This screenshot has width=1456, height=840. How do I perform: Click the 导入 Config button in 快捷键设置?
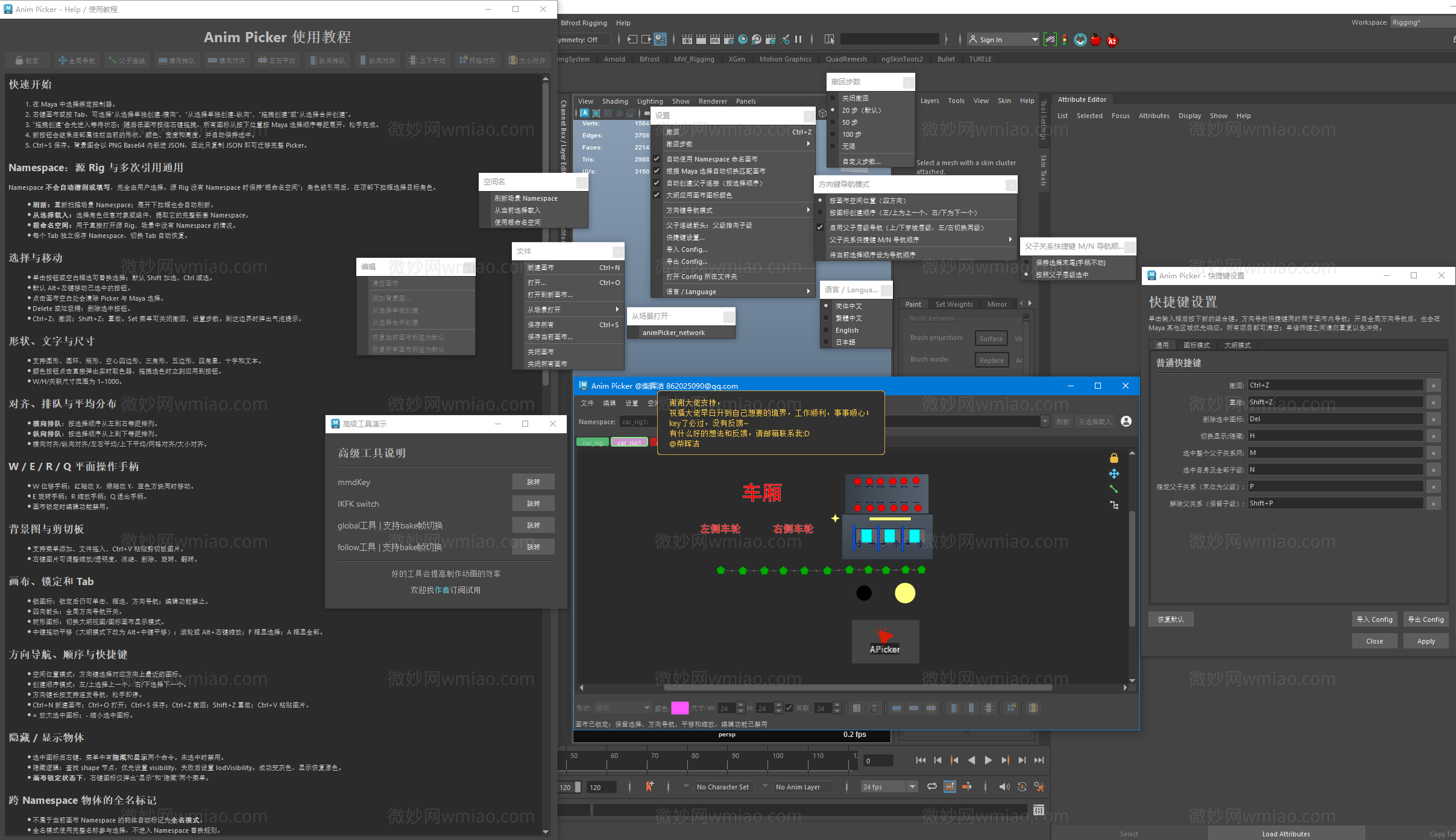(1374, 619)
